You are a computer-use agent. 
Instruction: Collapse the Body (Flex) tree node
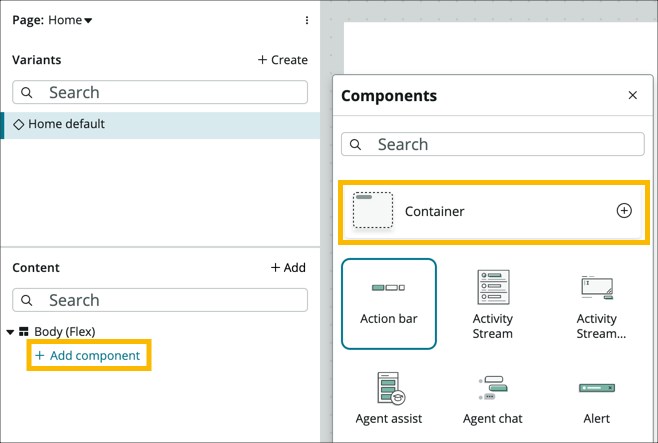click(11, 332)
